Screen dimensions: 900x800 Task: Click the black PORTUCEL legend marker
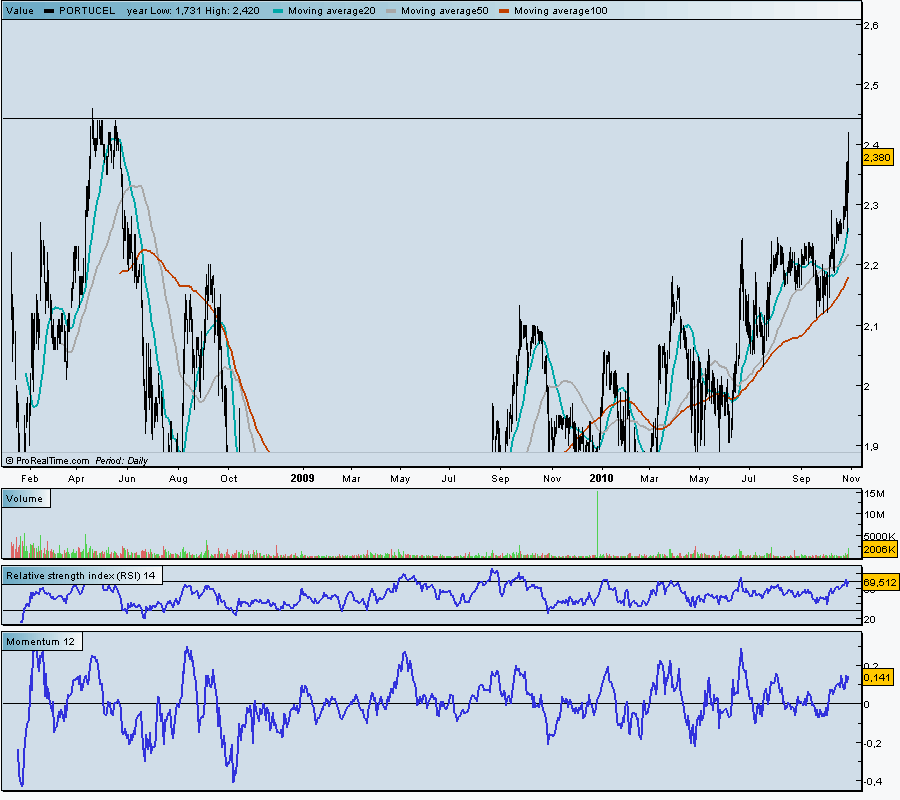coord(49,10)
